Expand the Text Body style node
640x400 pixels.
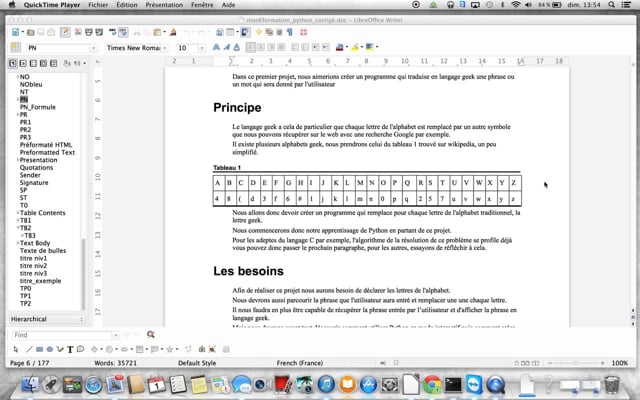click(x=18, y=243)
